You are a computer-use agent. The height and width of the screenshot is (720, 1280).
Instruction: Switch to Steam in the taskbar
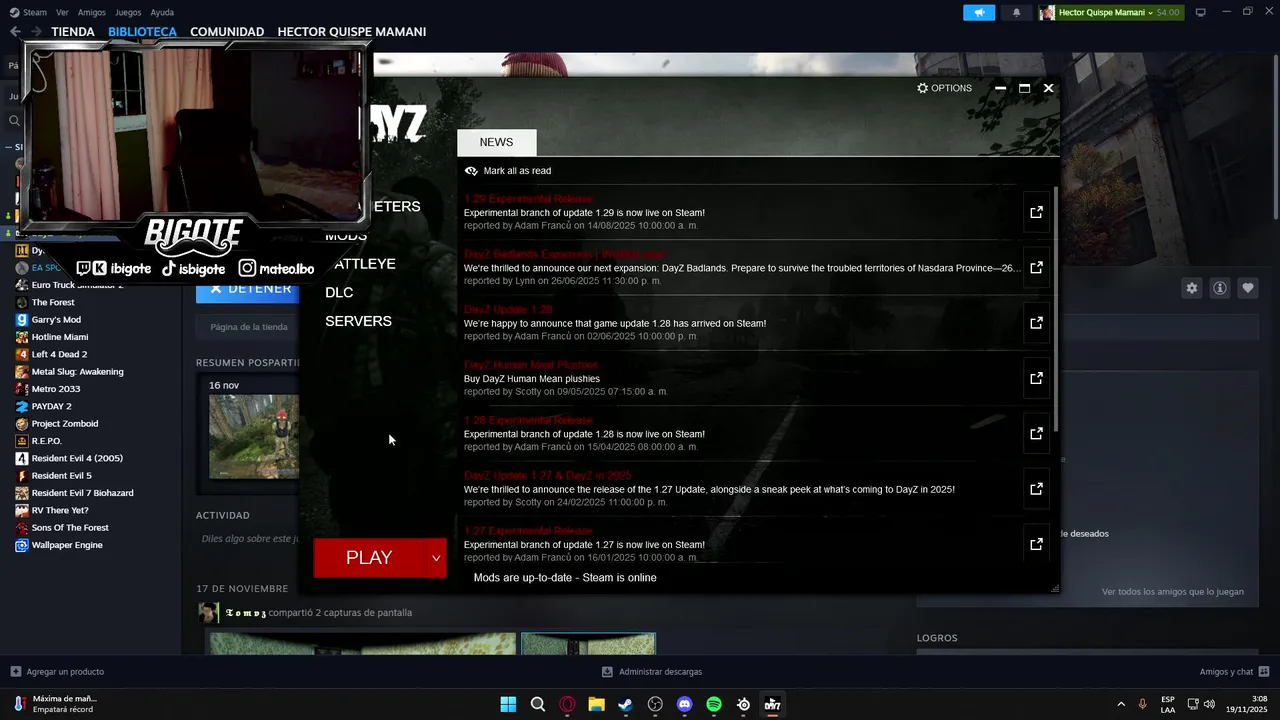click(625, 704)
